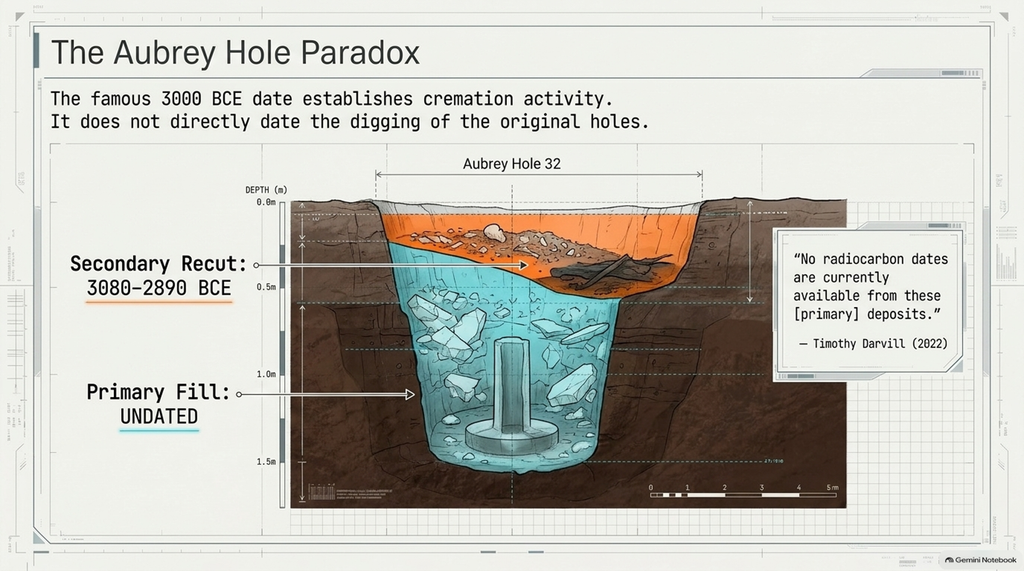Click the "0.5m" depth marker

coord(266,287)
